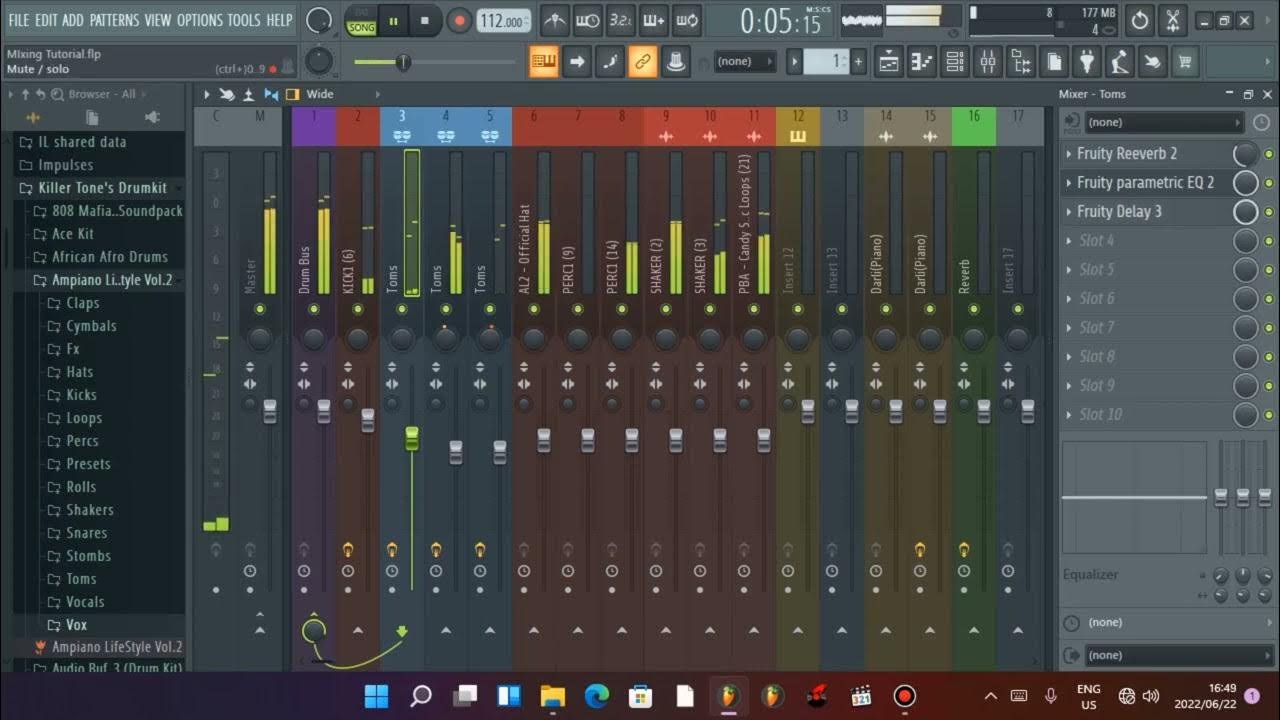Open the FILE menu
Viewport: 1280px width, 720px height.
pos(19,20)
